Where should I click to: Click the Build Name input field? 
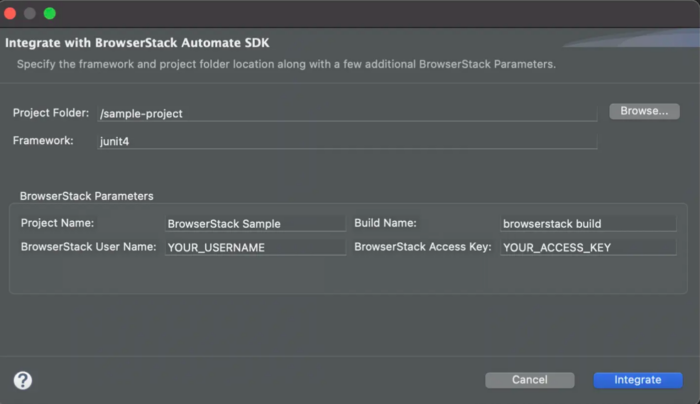pos(588,223)
